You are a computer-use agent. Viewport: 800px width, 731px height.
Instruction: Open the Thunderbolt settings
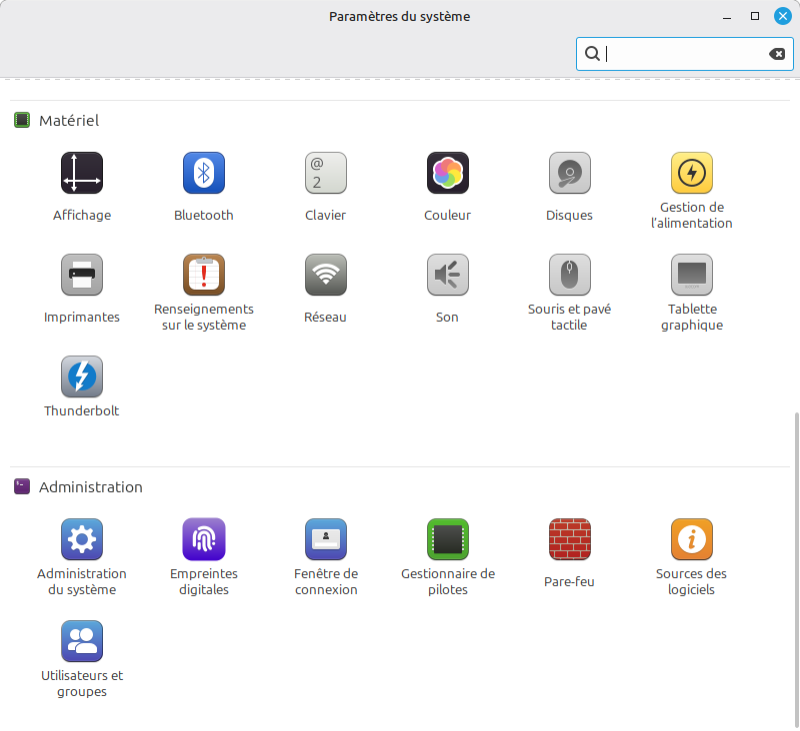tap(82, 377)
